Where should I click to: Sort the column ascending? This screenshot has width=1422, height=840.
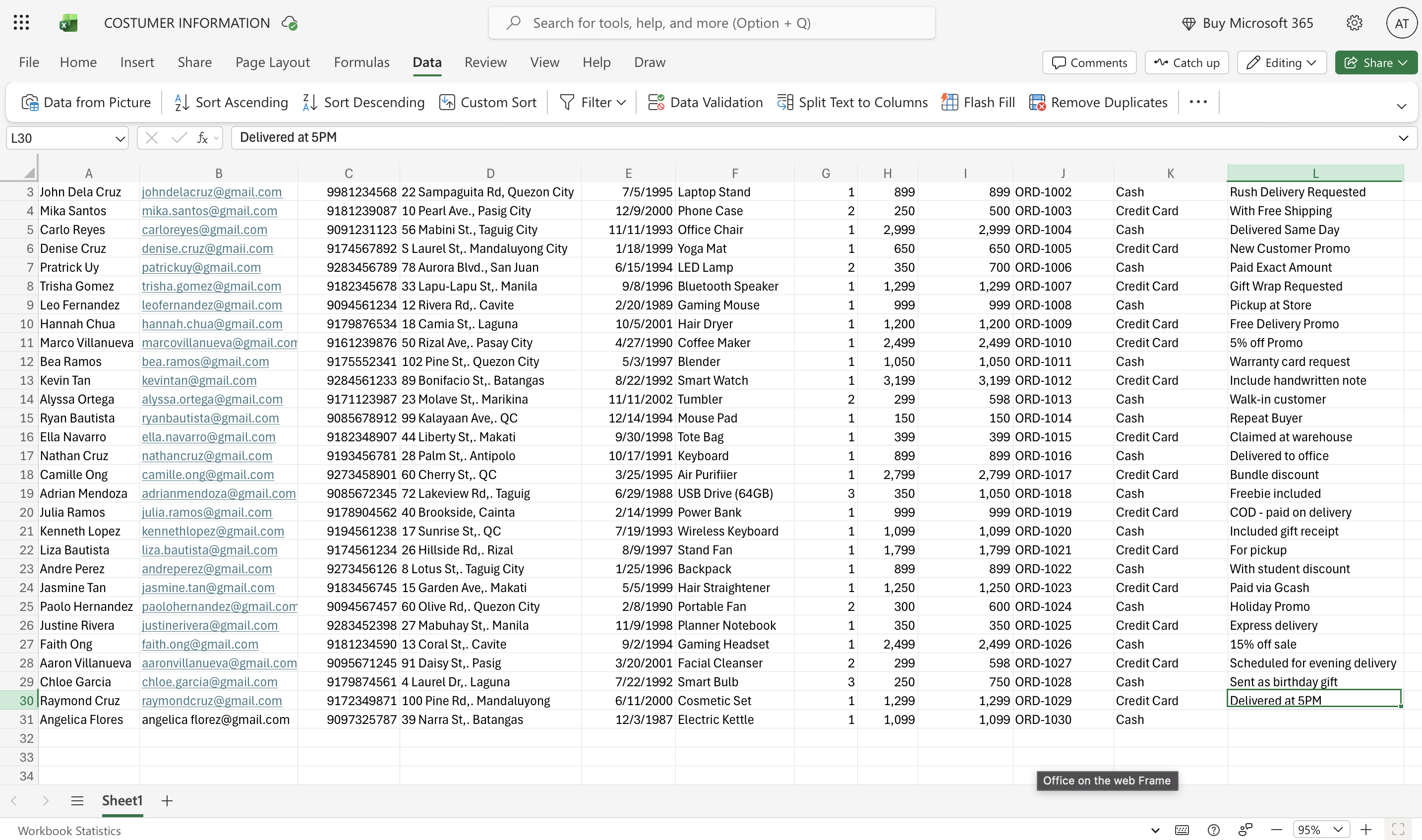[x=231, y=103]
